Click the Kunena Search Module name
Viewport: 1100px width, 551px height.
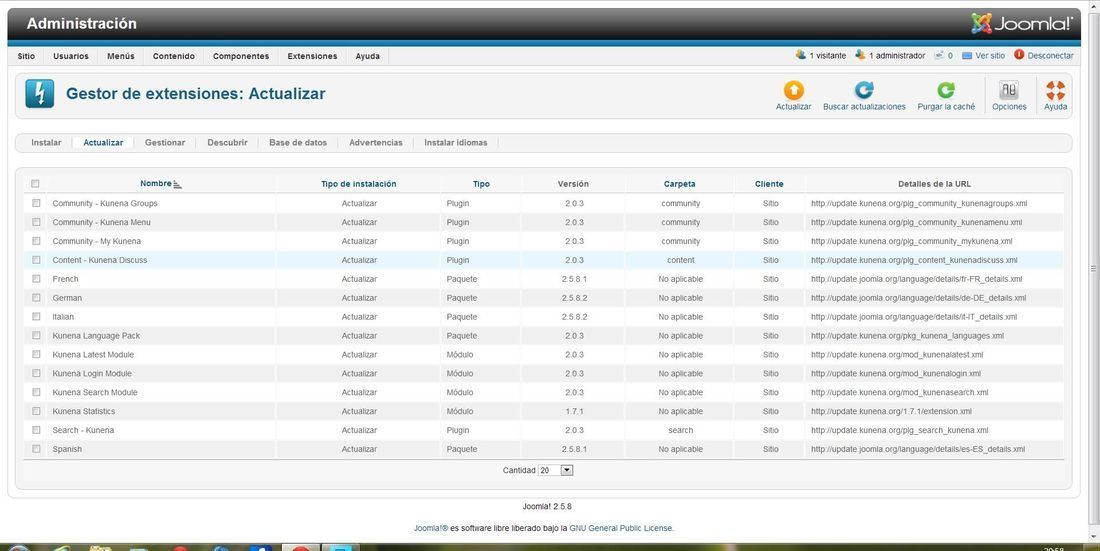(95, 392)
